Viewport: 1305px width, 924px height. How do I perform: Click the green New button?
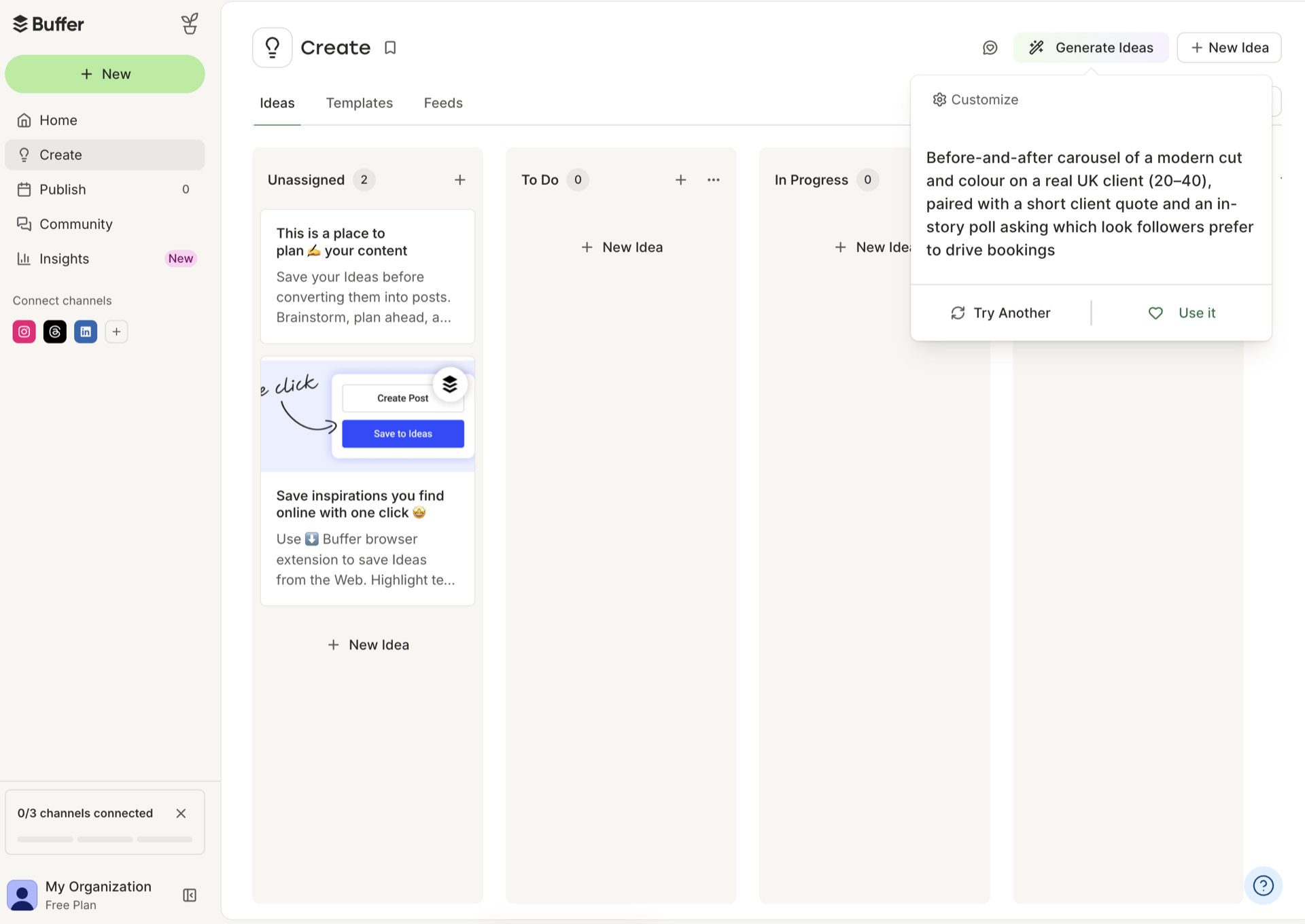coord(105,74)
